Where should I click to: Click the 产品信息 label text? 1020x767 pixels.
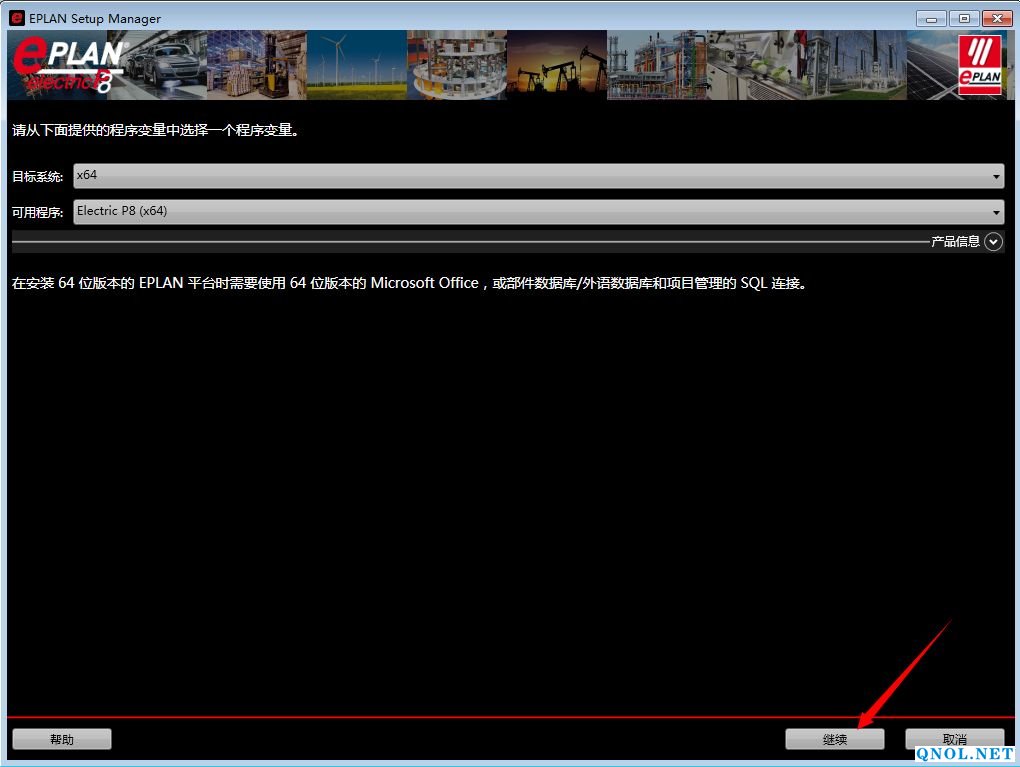click(x=955, y=241)
